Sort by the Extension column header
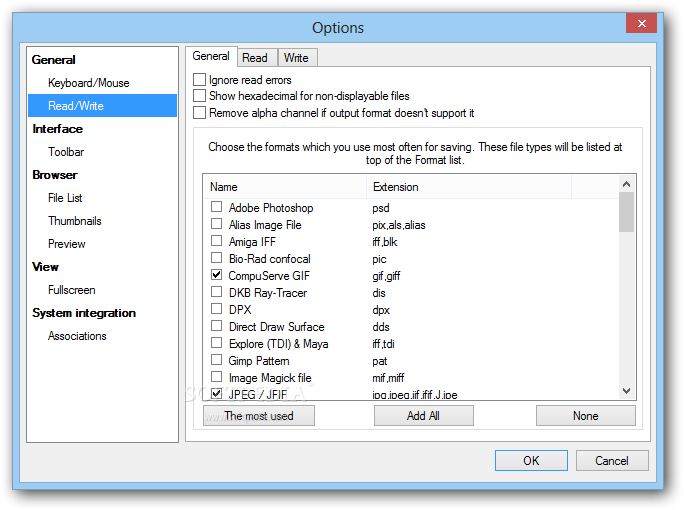Image resolution: width=684 pixels, height=510 pixels. pyautogui.click(x=469, y=187)
